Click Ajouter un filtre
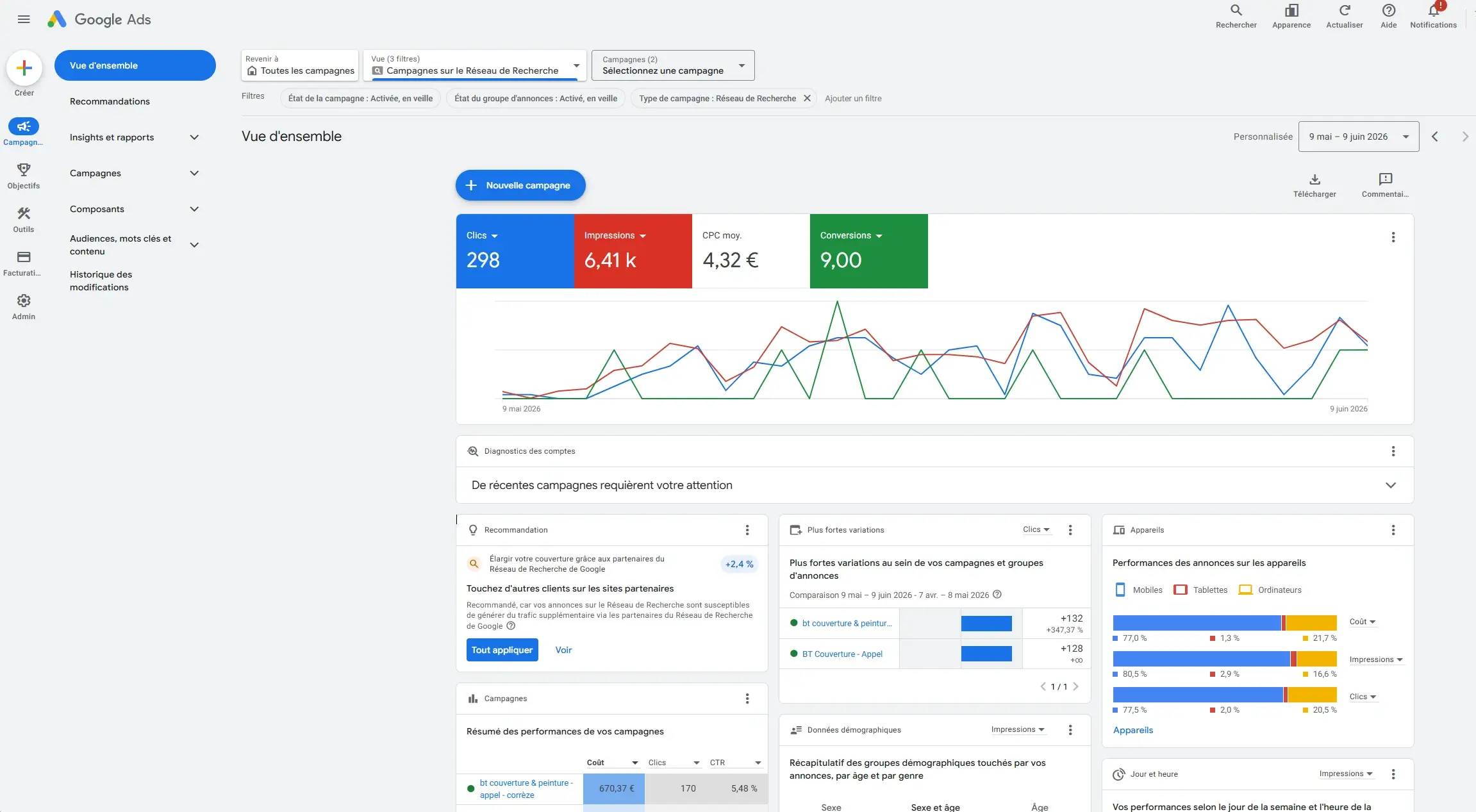Image resolution: width=1476 pixels, height=812 pixels. pos(853,98)
